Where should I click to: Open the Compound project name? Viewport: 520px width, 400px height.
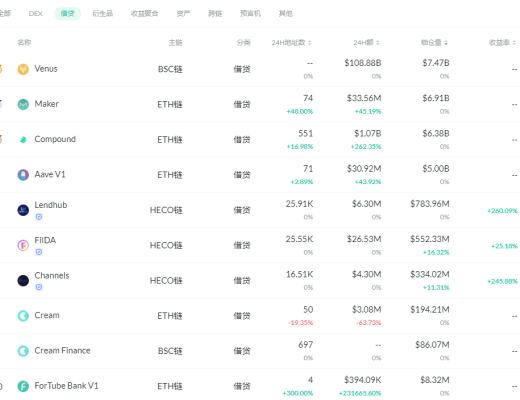pyautogui.click(x=55, y=139)
